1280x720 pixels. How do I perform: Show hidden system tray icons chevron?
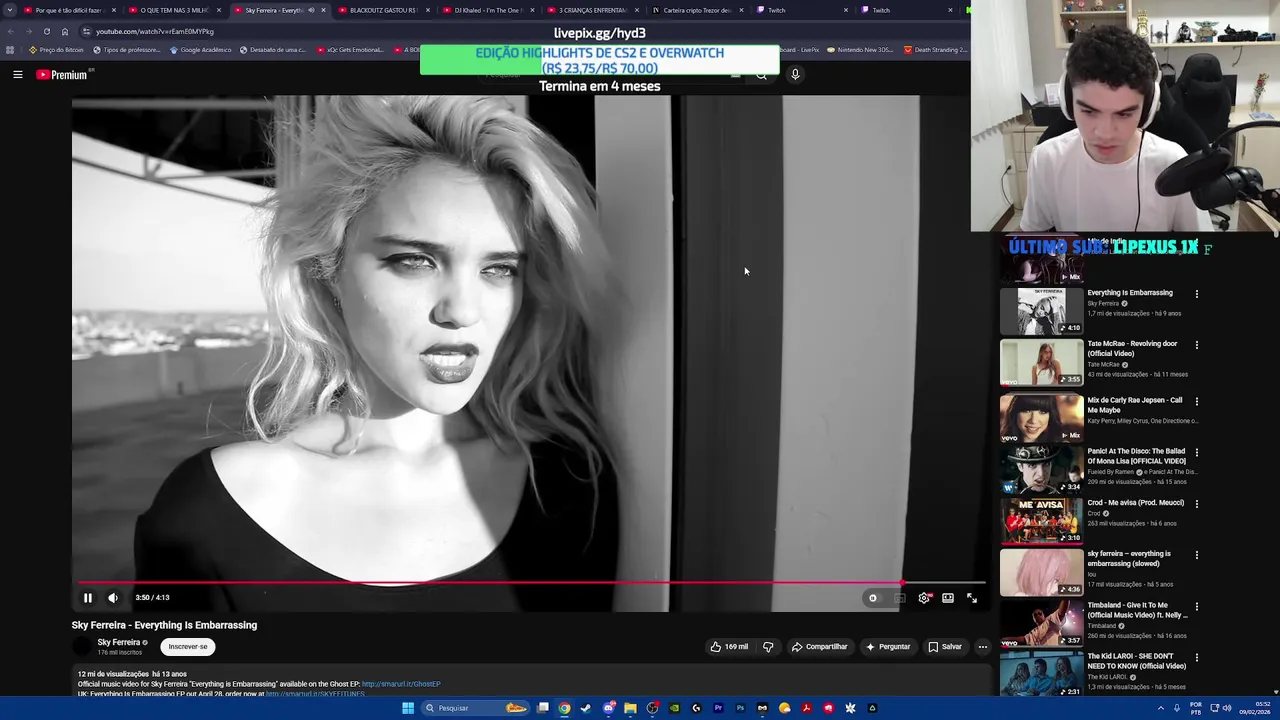coord(1160,708)
